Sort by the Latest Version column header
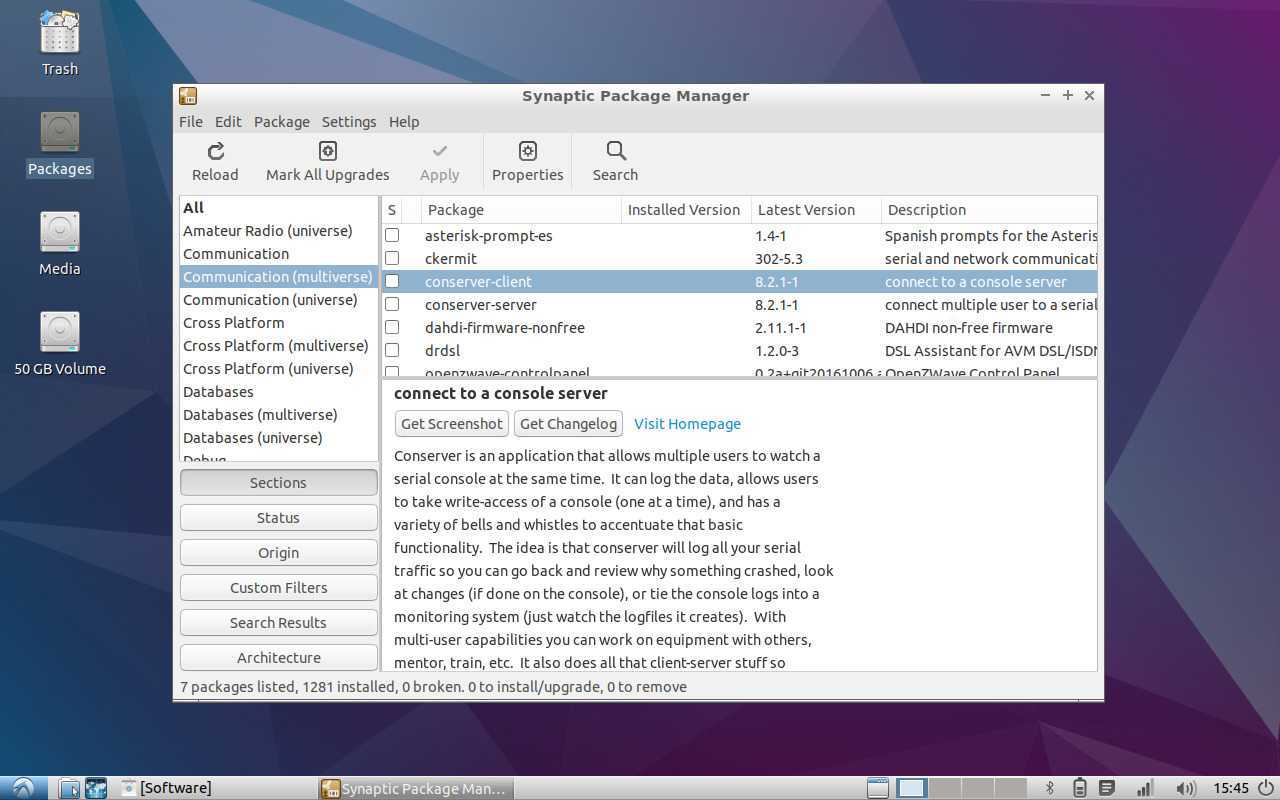This screenshot has height=800, width=1280. [x=806, y=210]
